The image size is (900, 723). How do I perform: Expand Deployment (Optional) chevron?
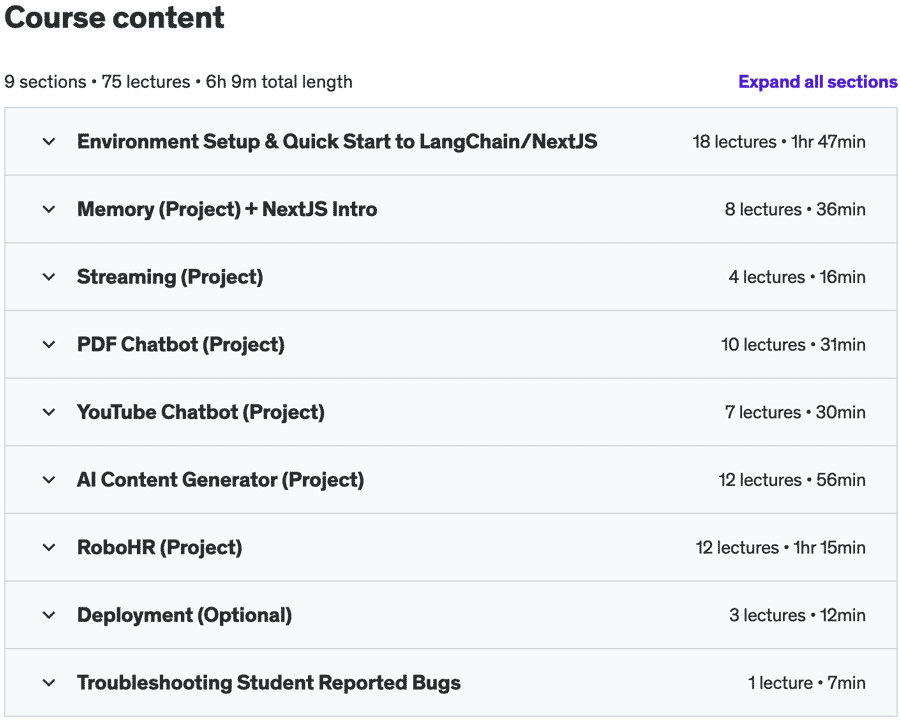pyautogui.click(x=49, y=615)
